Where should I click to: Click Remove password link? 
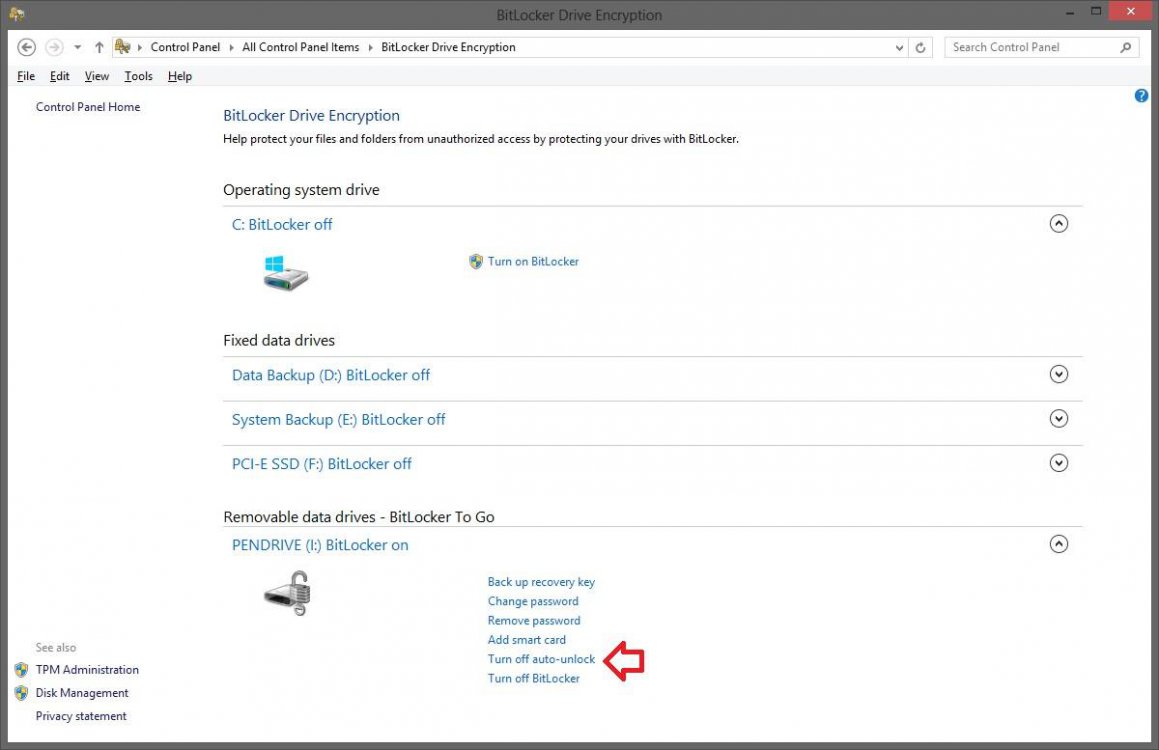534,621
